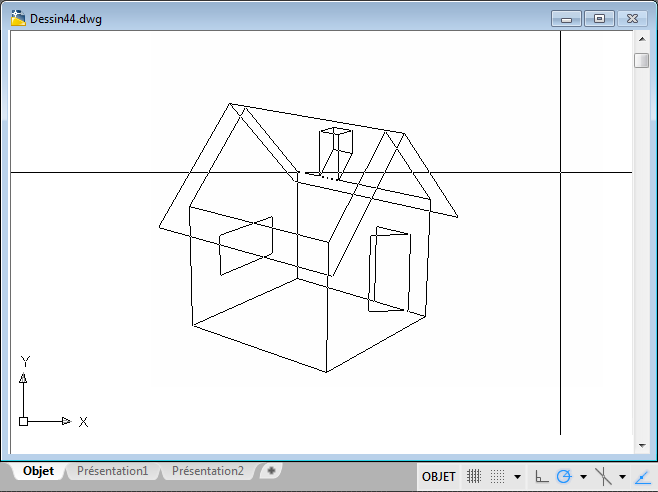Viewport: 658px width, 492px height.
Task: Toggle snap mode dotted grid icon
Action: pos(498,476)
